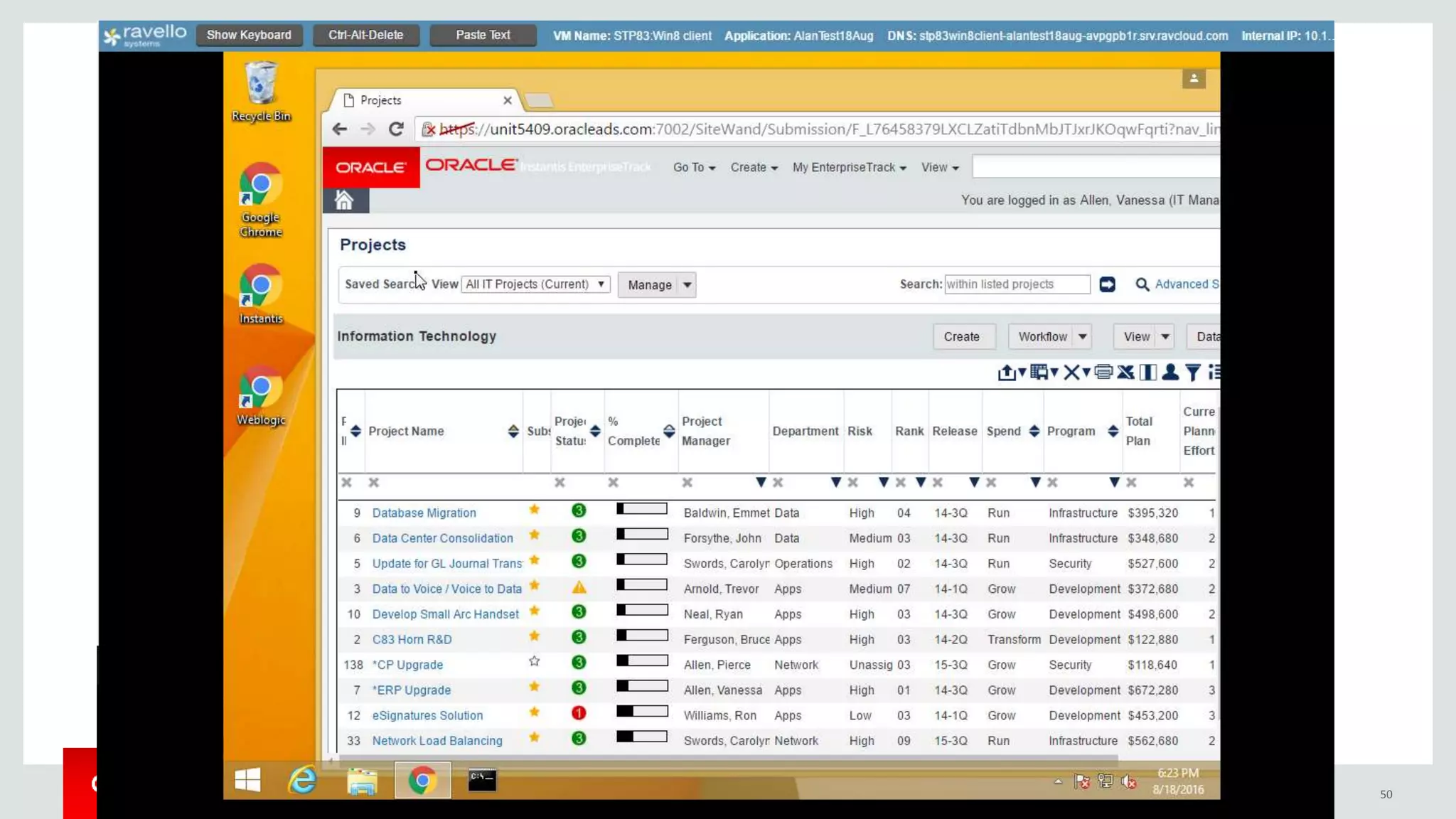Click the red status icon for eSignatures Solution

[579, 713]
